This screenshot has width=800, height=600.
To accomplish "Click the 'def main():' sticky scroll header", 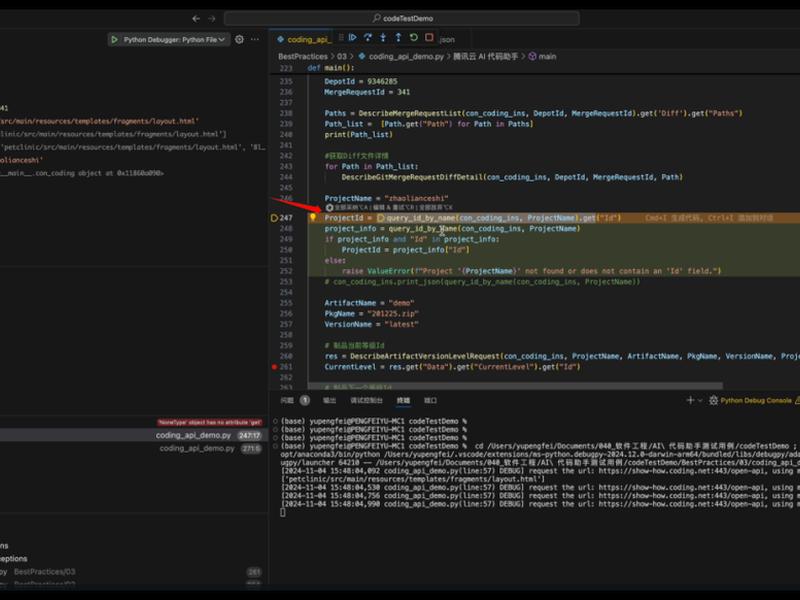I will pos(331,68).
